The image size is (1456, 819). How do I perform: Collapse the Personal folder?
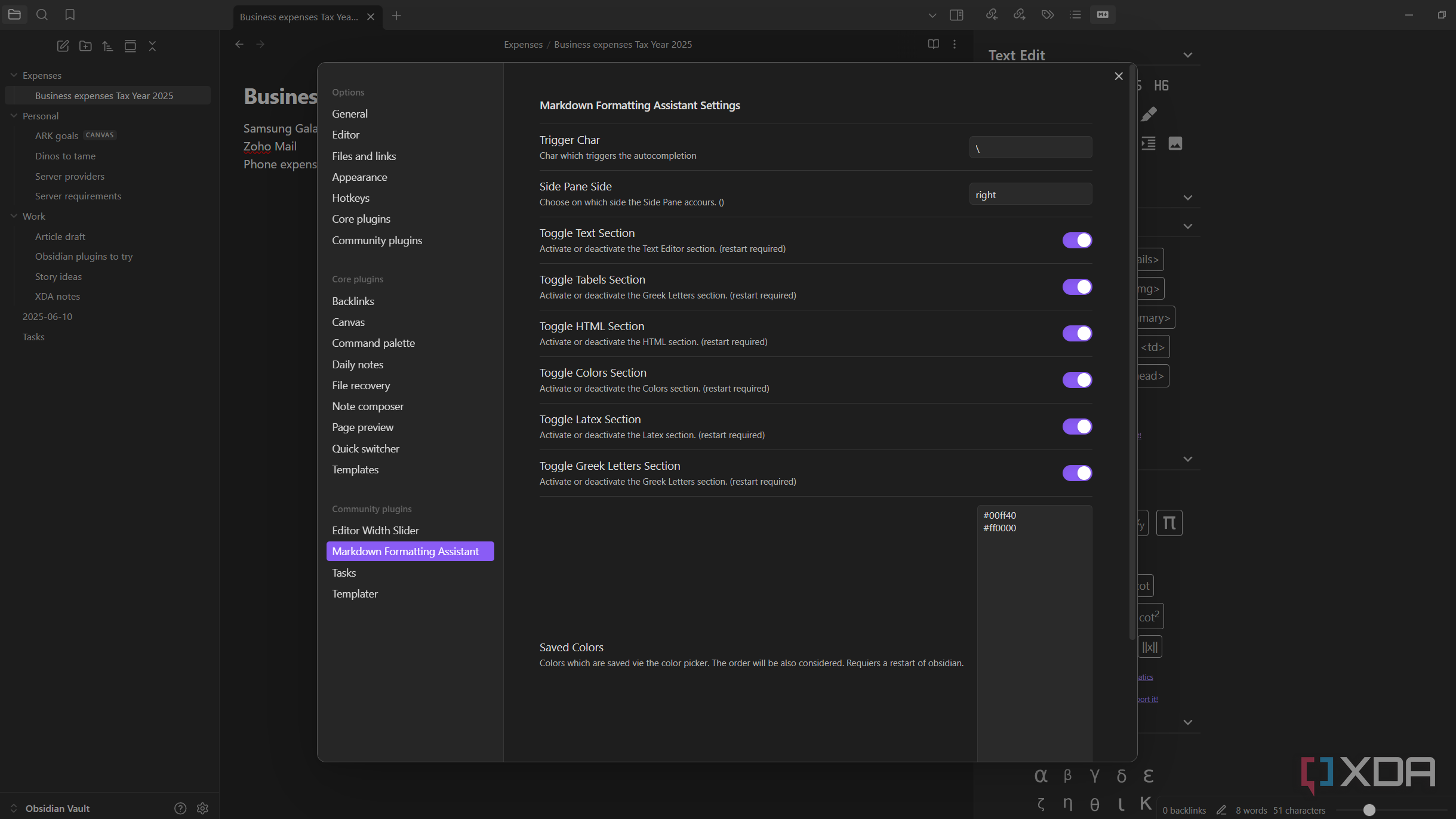click(x=14, y=116)
